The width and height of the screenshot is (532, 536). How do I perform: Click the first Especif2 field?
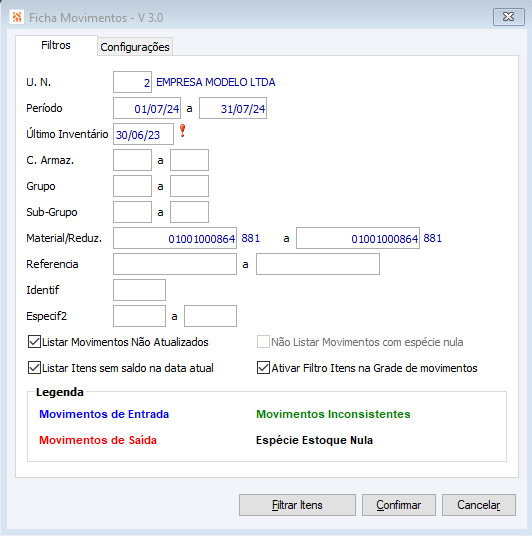(x=139, y=316)
